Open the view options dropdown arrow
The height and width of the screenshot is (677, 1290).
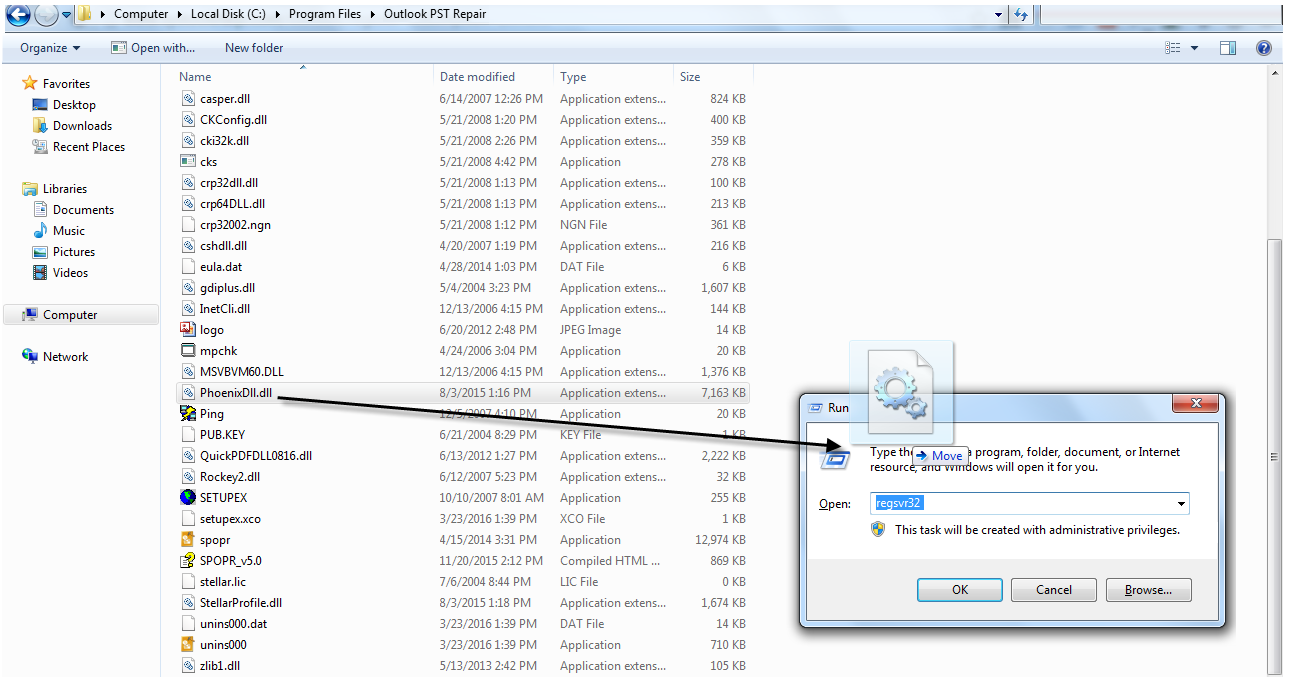(x=1194, y=48)
